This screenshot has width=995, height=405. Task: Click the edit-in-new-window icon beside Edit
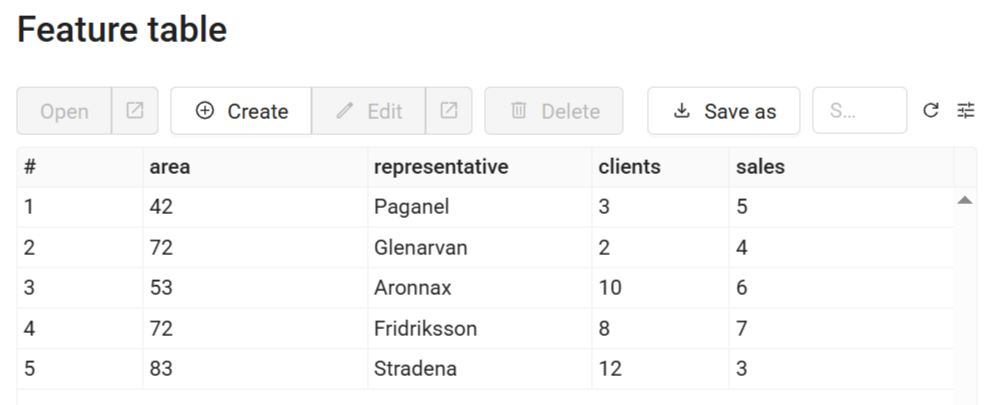tap(449, 111)
